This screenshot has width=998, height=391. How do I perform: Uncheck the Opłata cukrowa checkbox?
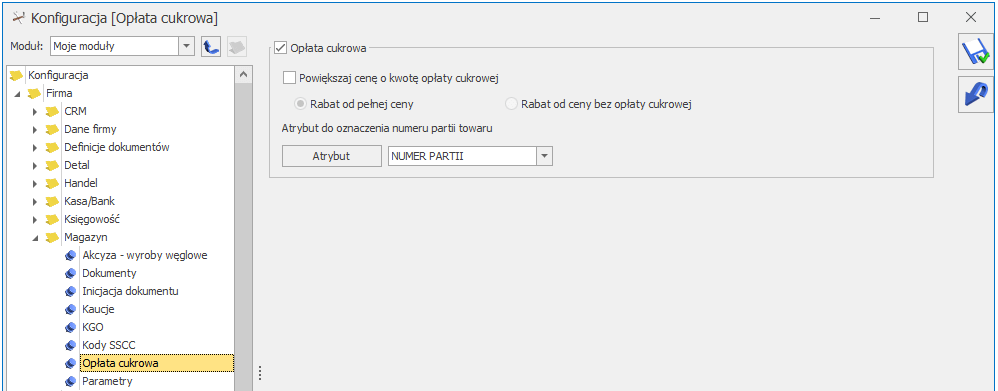[281, 47]
